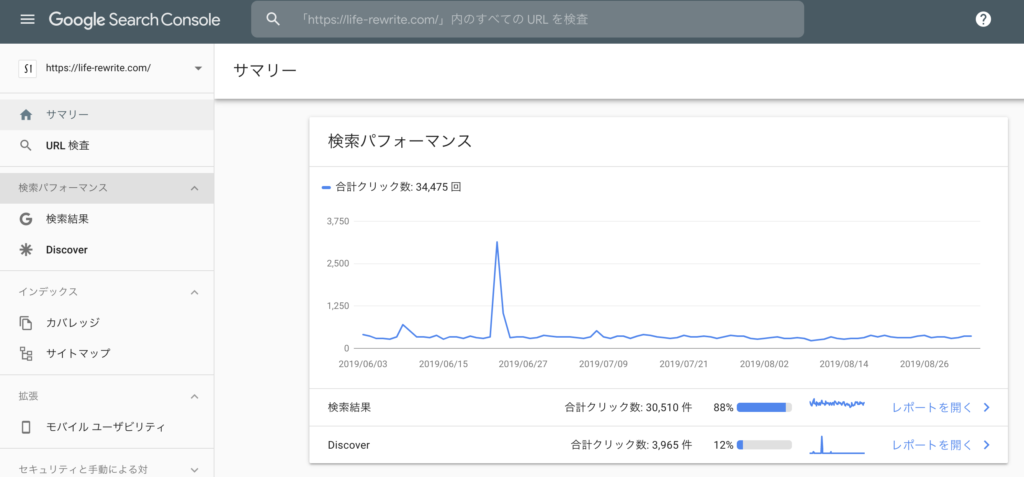This screenshot has height=477, width=1024.
Task: Click the 88% progress bar for 検索結果
Action: [x=764, y=408]
